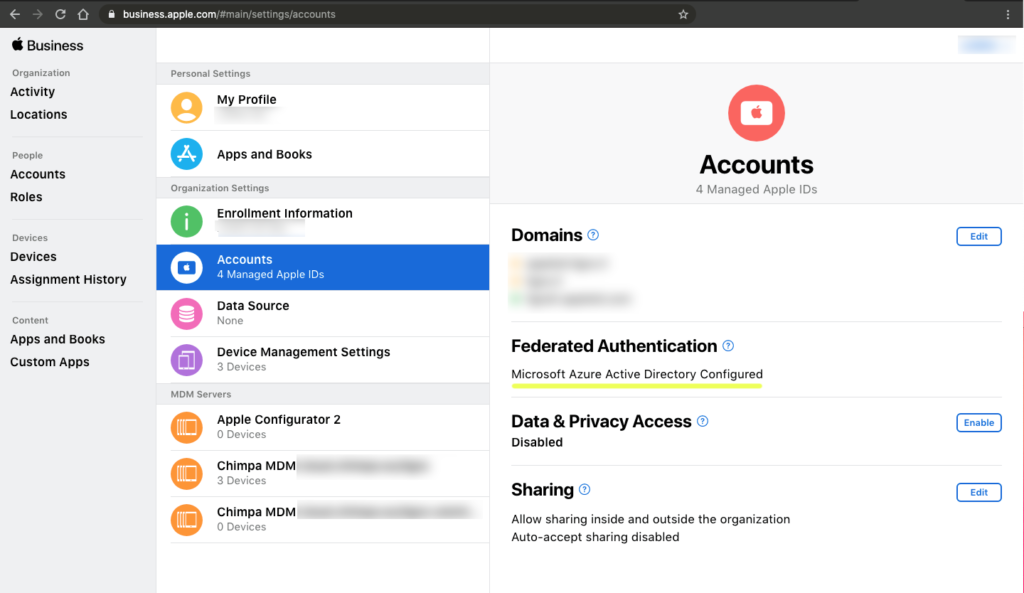This screenshot has height=593, width=1024.
Task: Select Device Management Settings row
Action: pyautogui.click(x=323, y=361)
